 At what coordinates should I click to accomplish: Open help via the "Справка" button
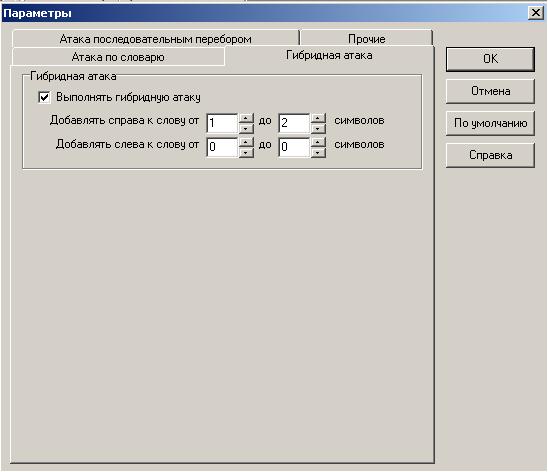coord(490,155)
